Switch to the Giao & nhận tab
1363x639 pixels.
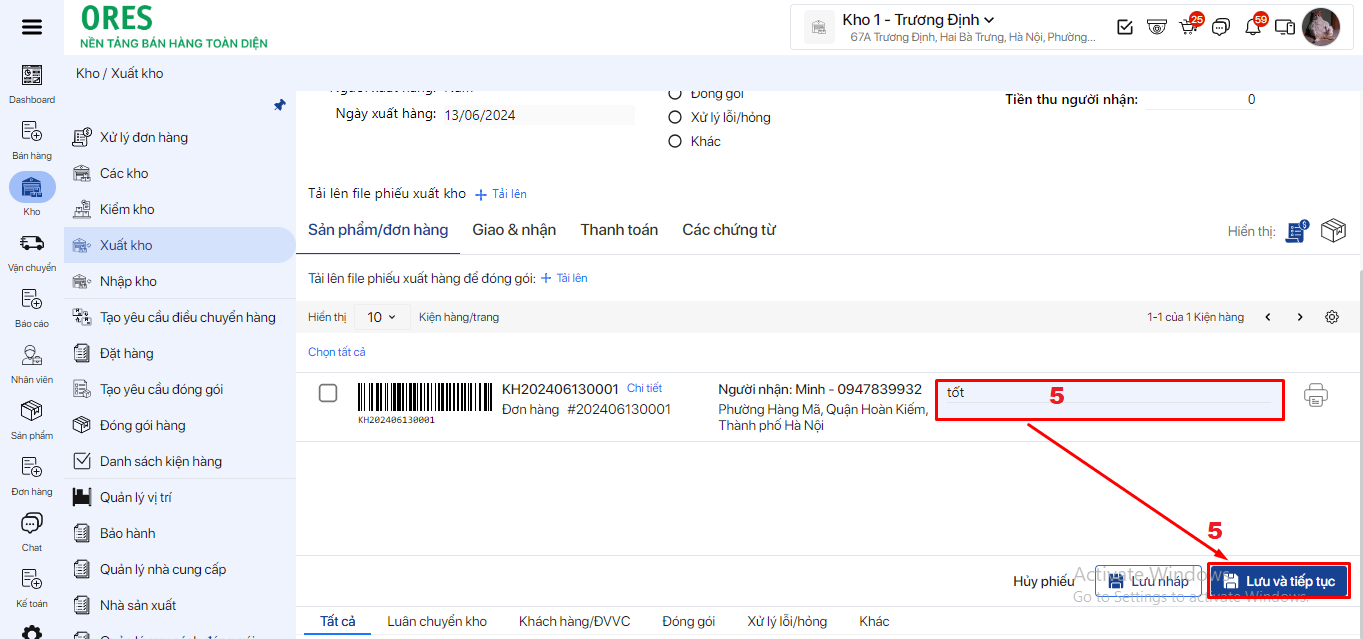pos(514,230)
